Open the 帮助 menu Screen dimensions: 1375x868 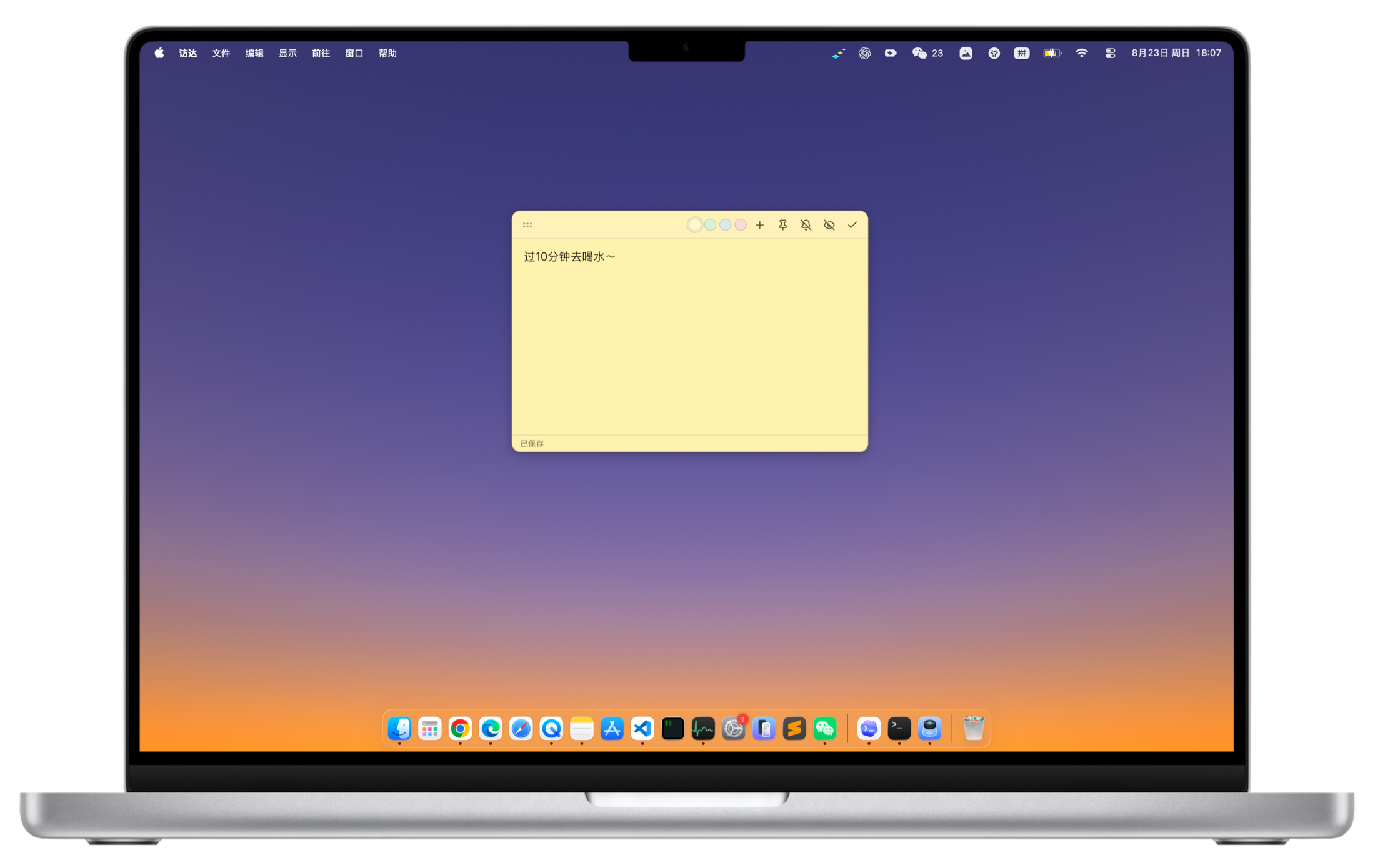pyautogui.click(x=387, y=53)
